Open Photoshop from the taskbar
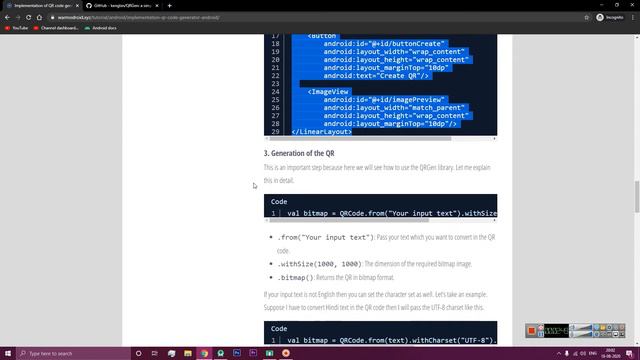Image resolution: width=640 pixels, height=360 pixels. tap(237, 353)
